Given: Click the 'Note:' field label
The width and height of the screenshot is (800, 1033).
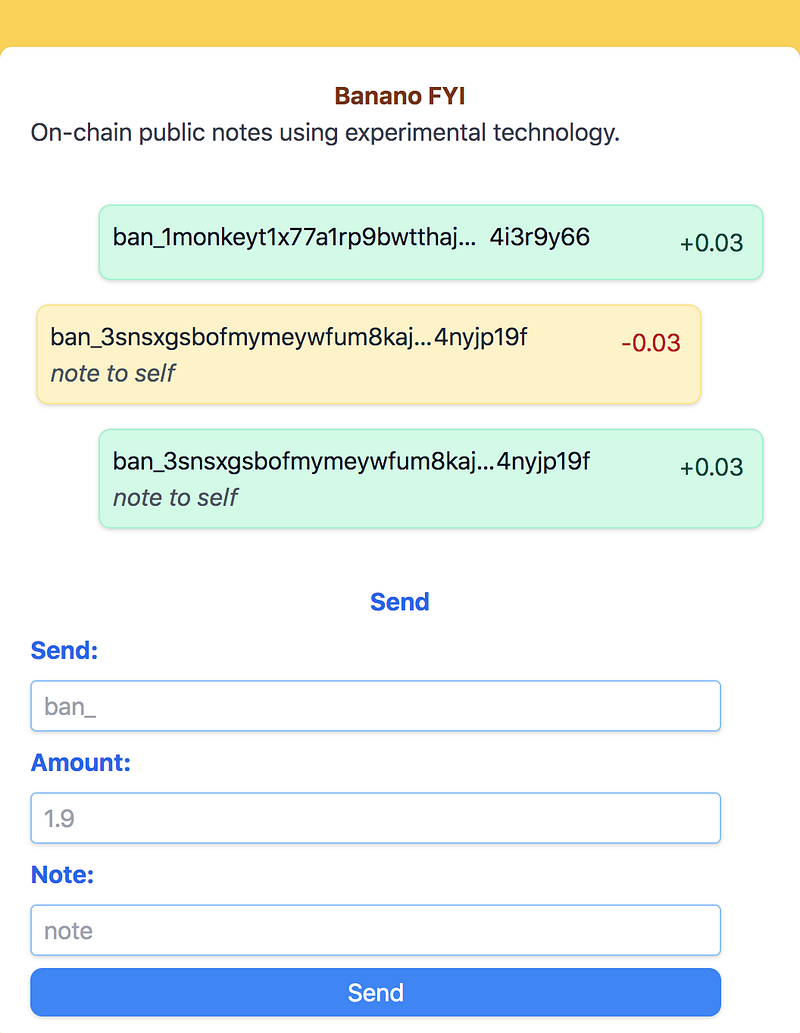Looking at the screenshot, I should point(63,875).
